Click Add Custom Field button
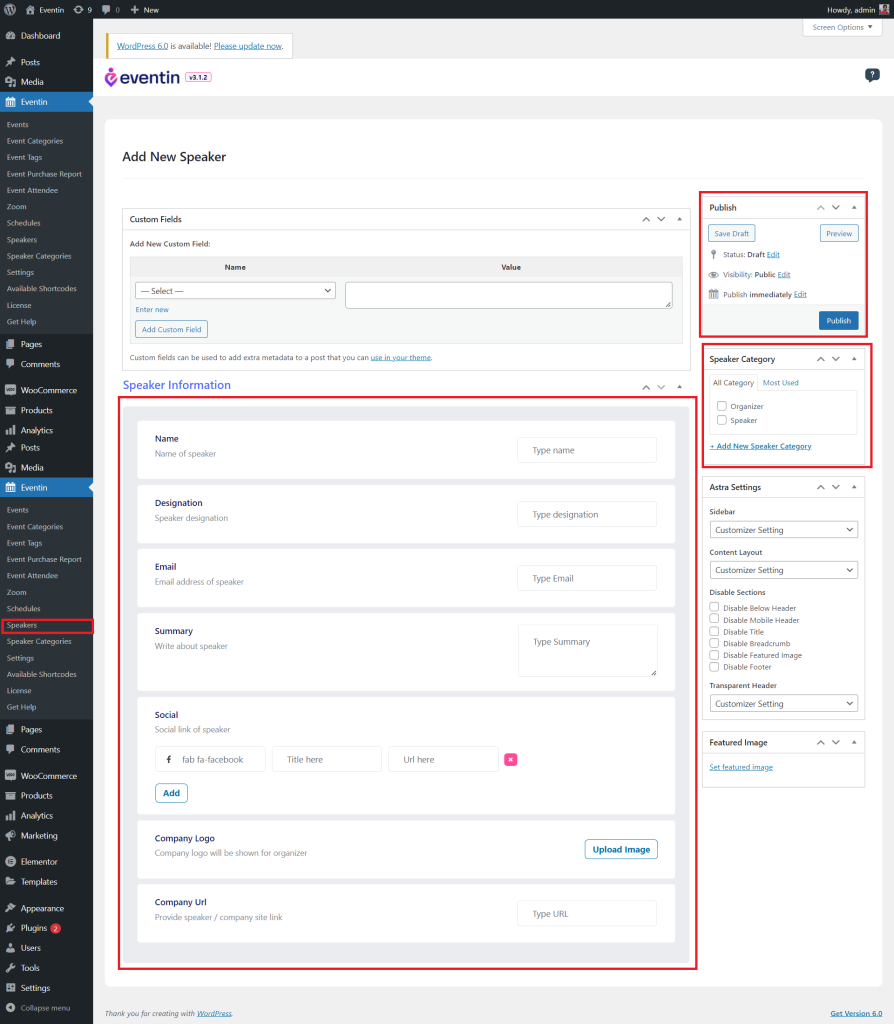Image resolution: width=894 pixels, height=1024 pixels. click(x=172, y=329)
